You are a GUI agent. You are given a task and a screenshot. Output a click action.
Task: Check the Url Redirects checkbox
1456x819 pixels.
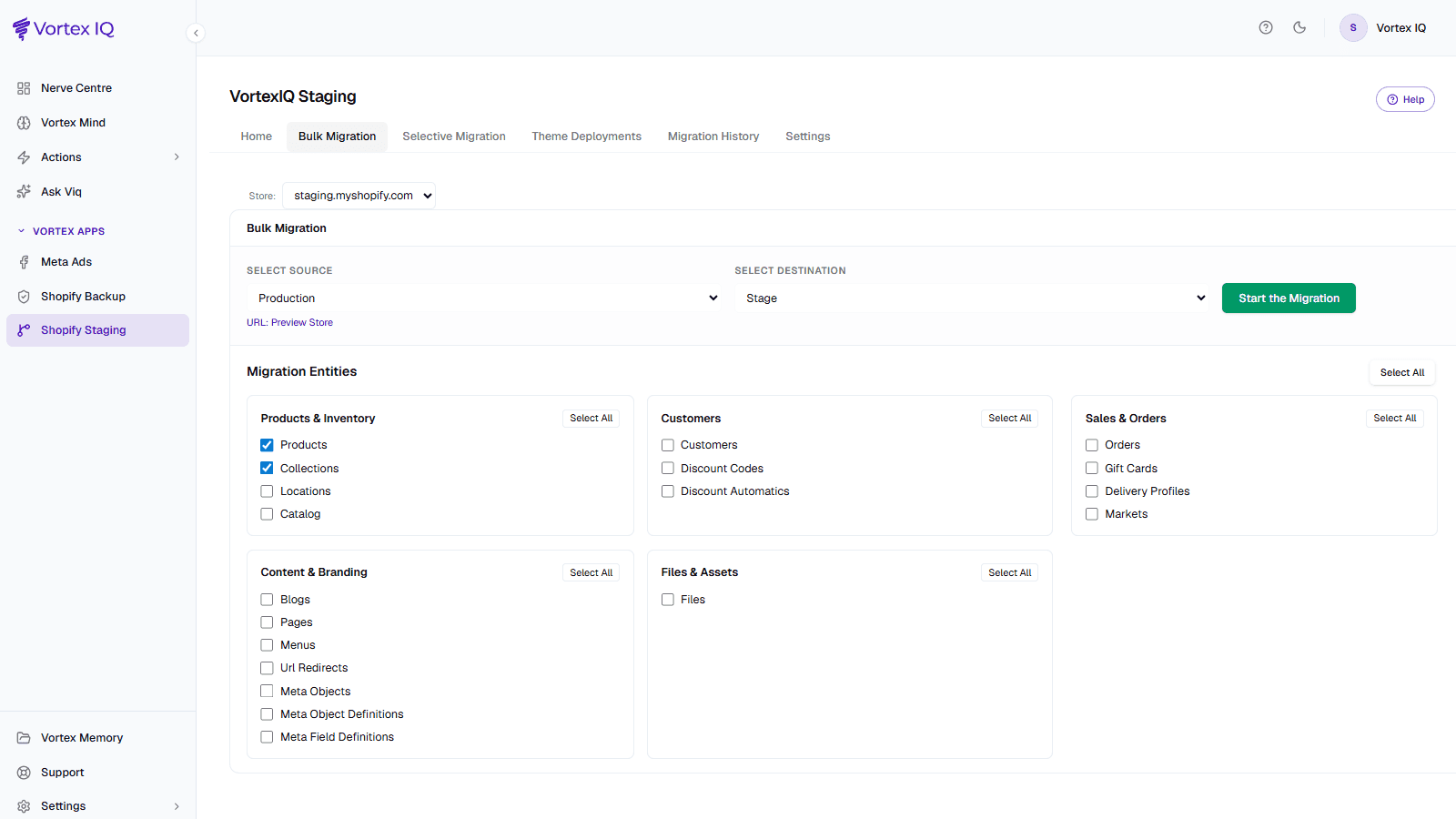[x=267, y=668]
